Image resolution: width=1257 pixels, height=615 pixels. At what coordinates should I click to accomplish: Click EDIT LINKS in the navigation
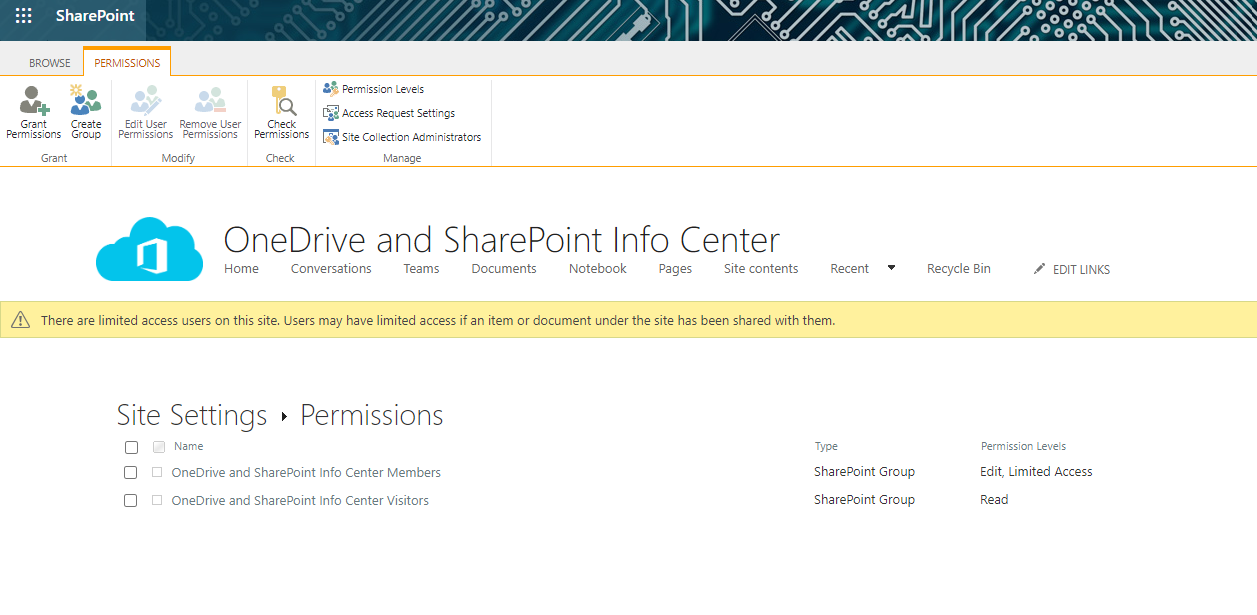coord(1081,268)
